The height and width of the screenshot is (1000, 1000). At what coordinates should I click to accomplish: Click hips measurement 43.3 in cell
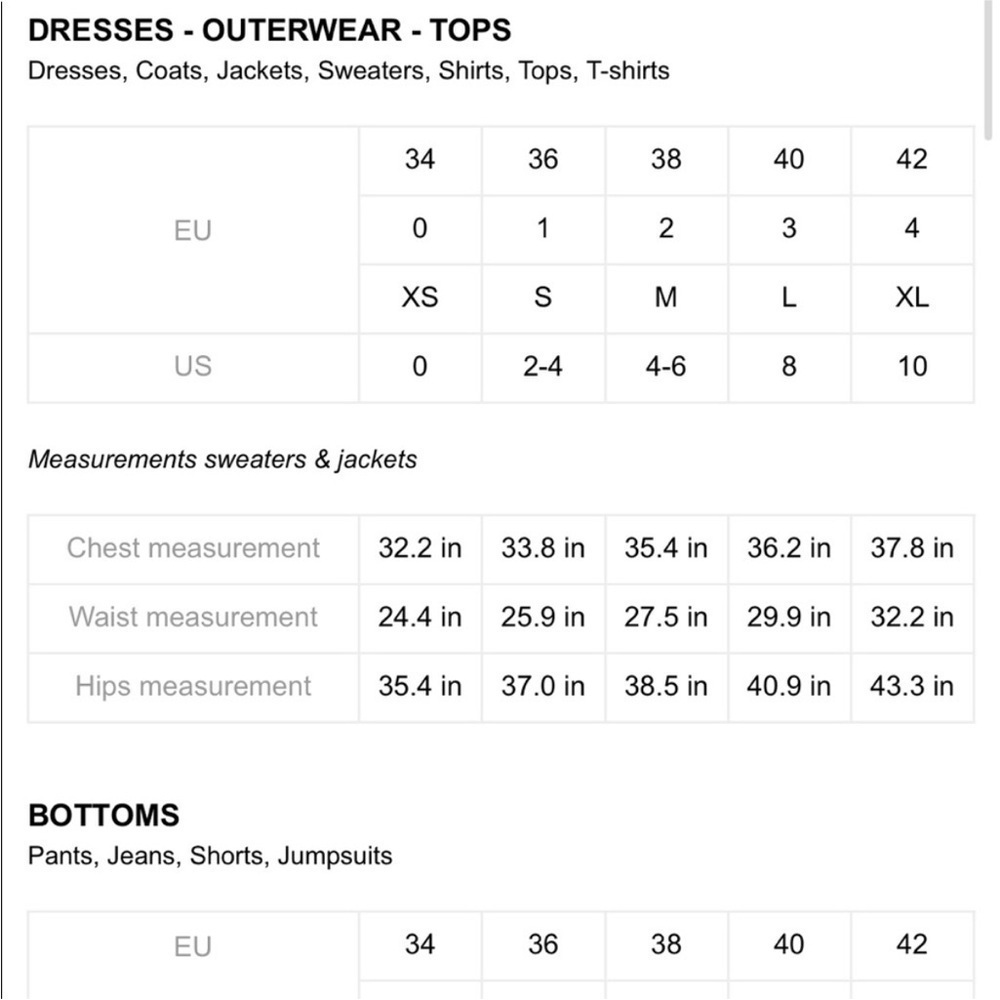(912, 687)
